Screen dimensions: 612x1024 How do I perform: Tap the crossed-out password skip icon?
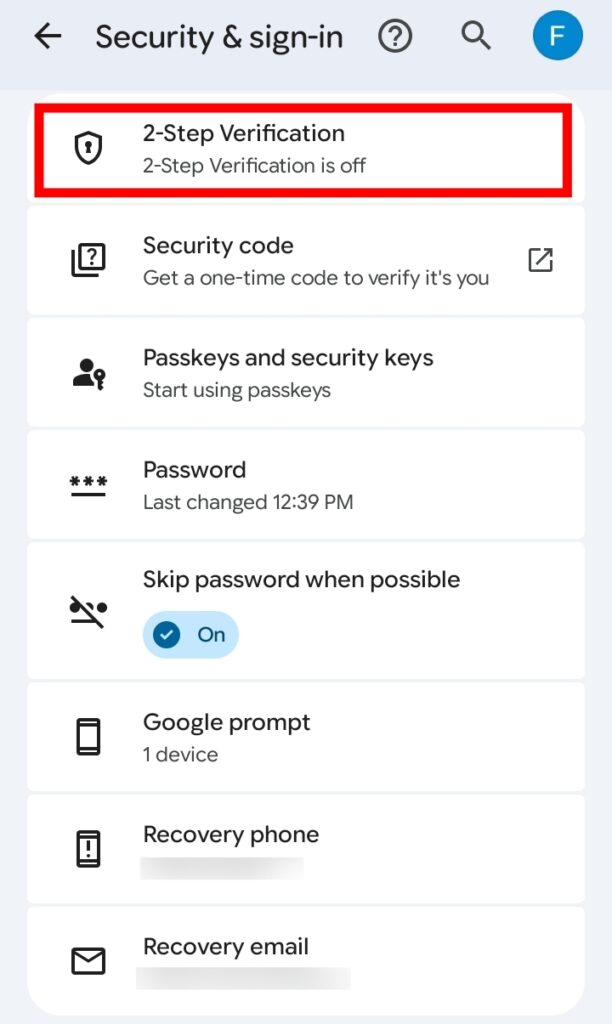(x=89, y=610)
